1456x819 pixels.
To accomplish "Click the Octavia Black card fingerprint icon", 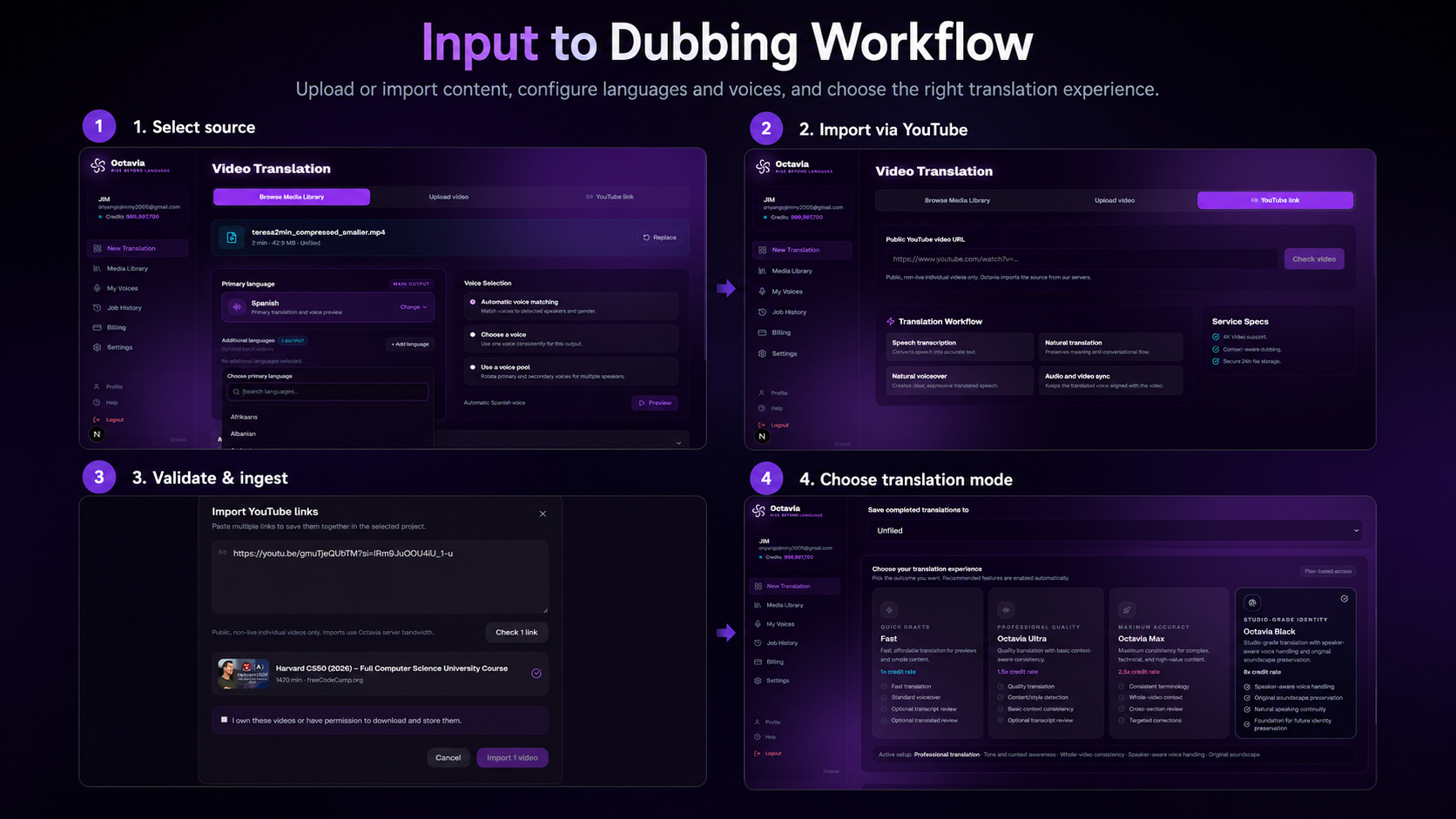I will click(x=1252, y=602).
